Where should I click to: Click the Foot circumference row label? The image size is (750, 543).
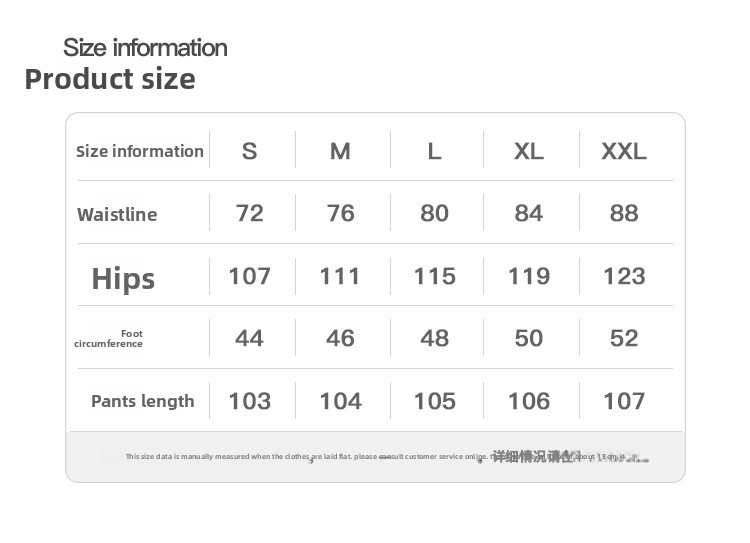[109, 339]
